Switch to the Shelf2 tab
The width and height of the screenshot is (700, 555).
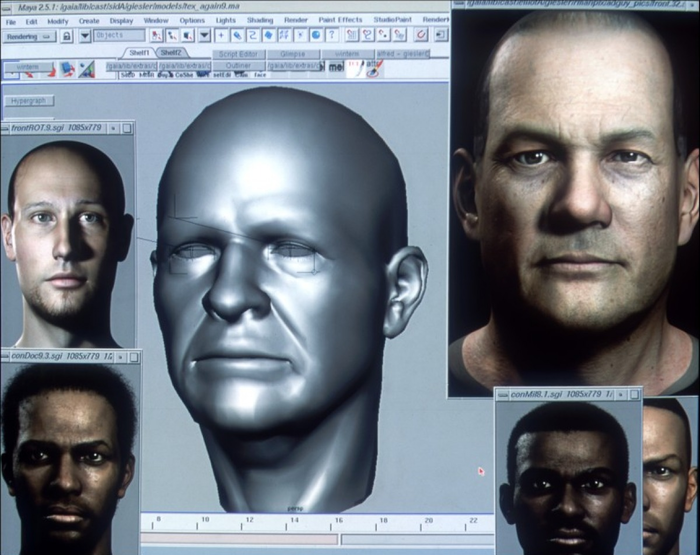[171, 52]
